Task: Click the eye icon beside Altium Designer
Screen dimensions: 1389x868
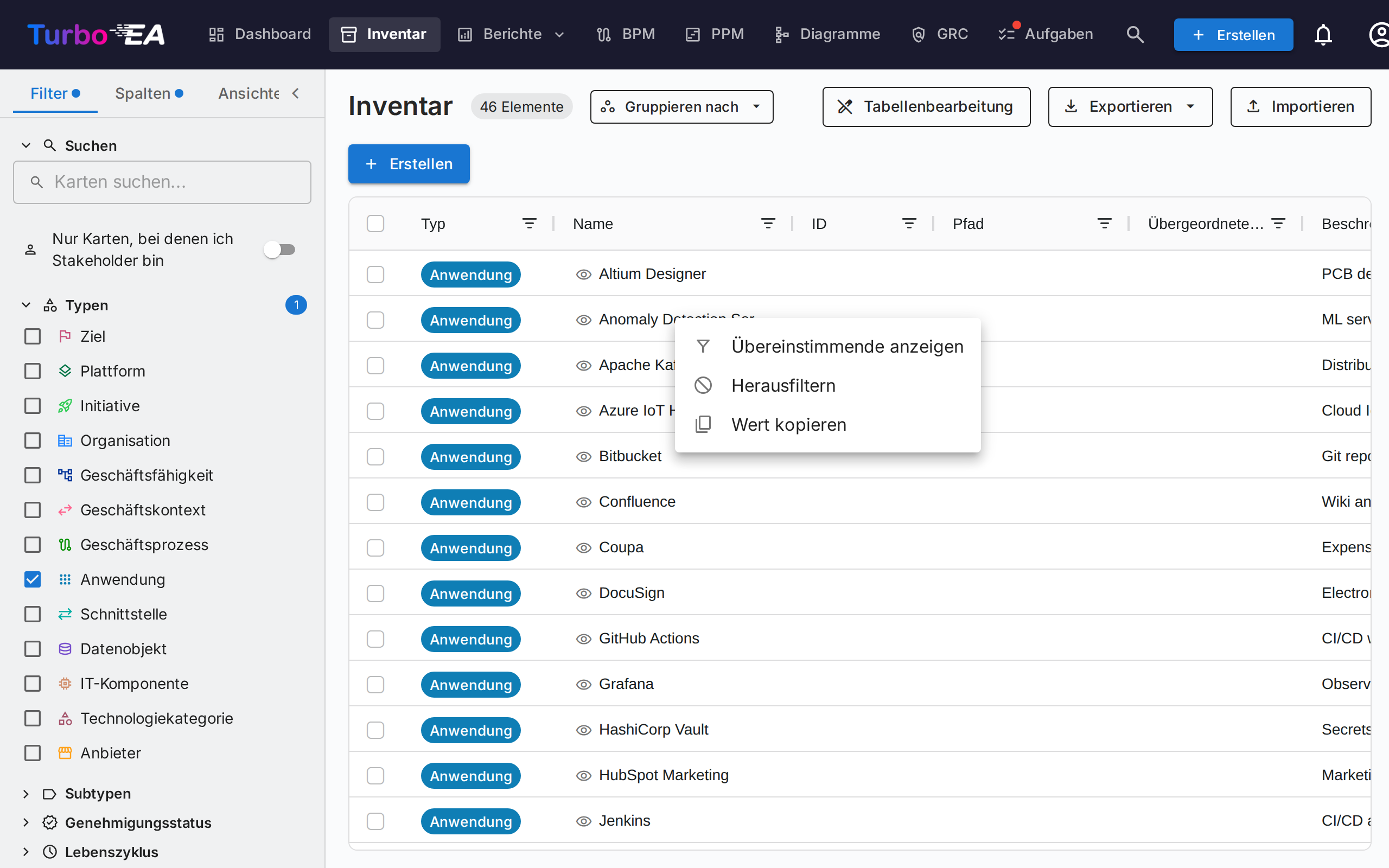Action: (583, 275)
